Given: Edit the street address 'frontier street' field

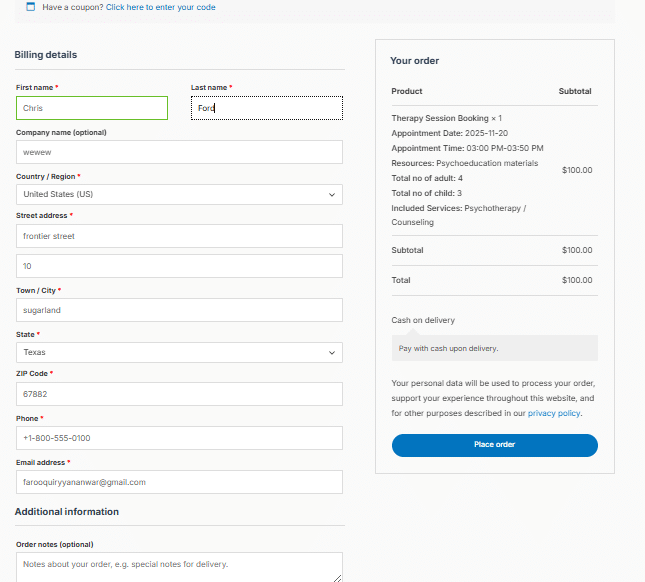Looking at the screenshot, I should (x=179, y=236).
